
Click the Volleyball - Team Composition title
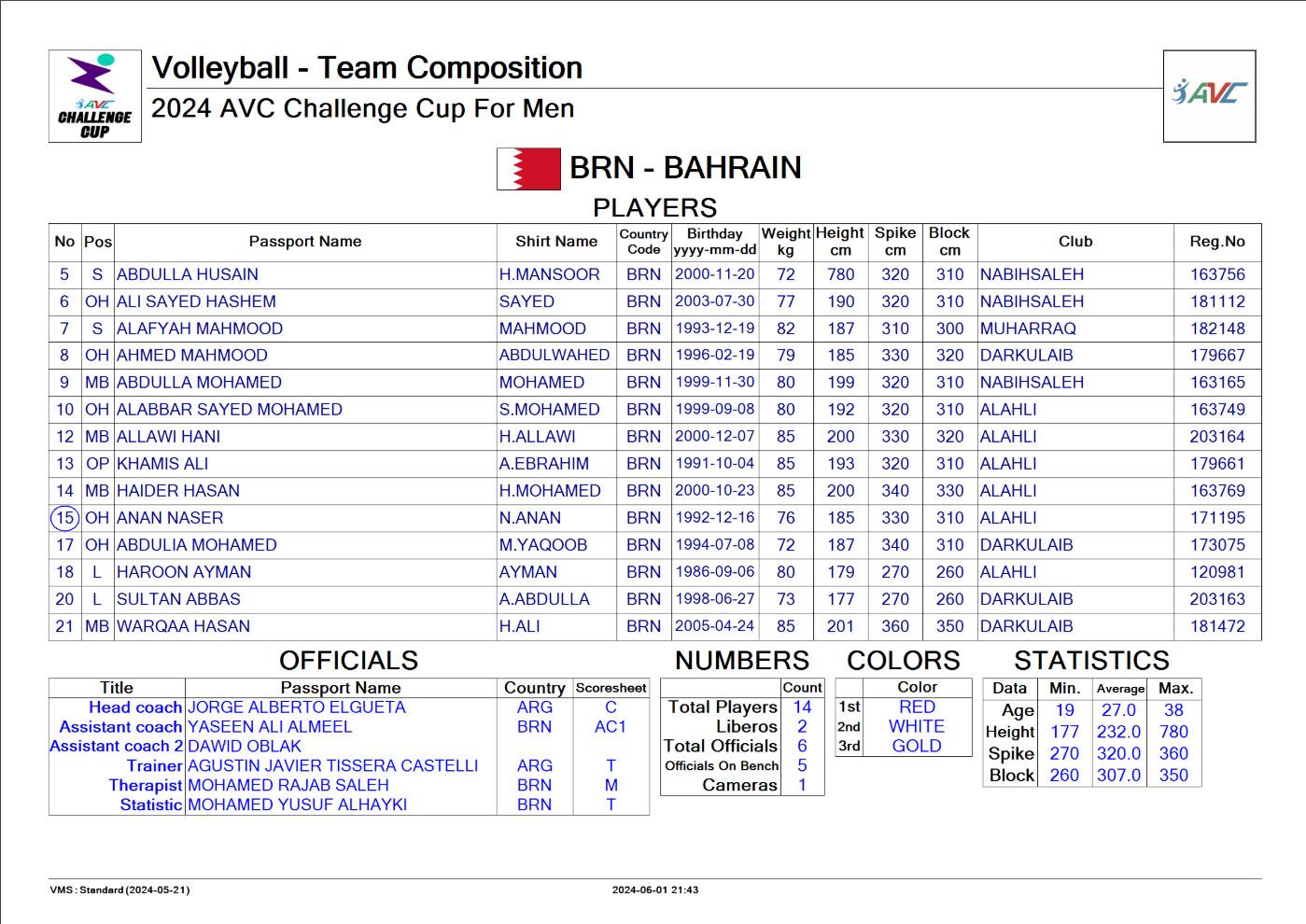[367, 67]
